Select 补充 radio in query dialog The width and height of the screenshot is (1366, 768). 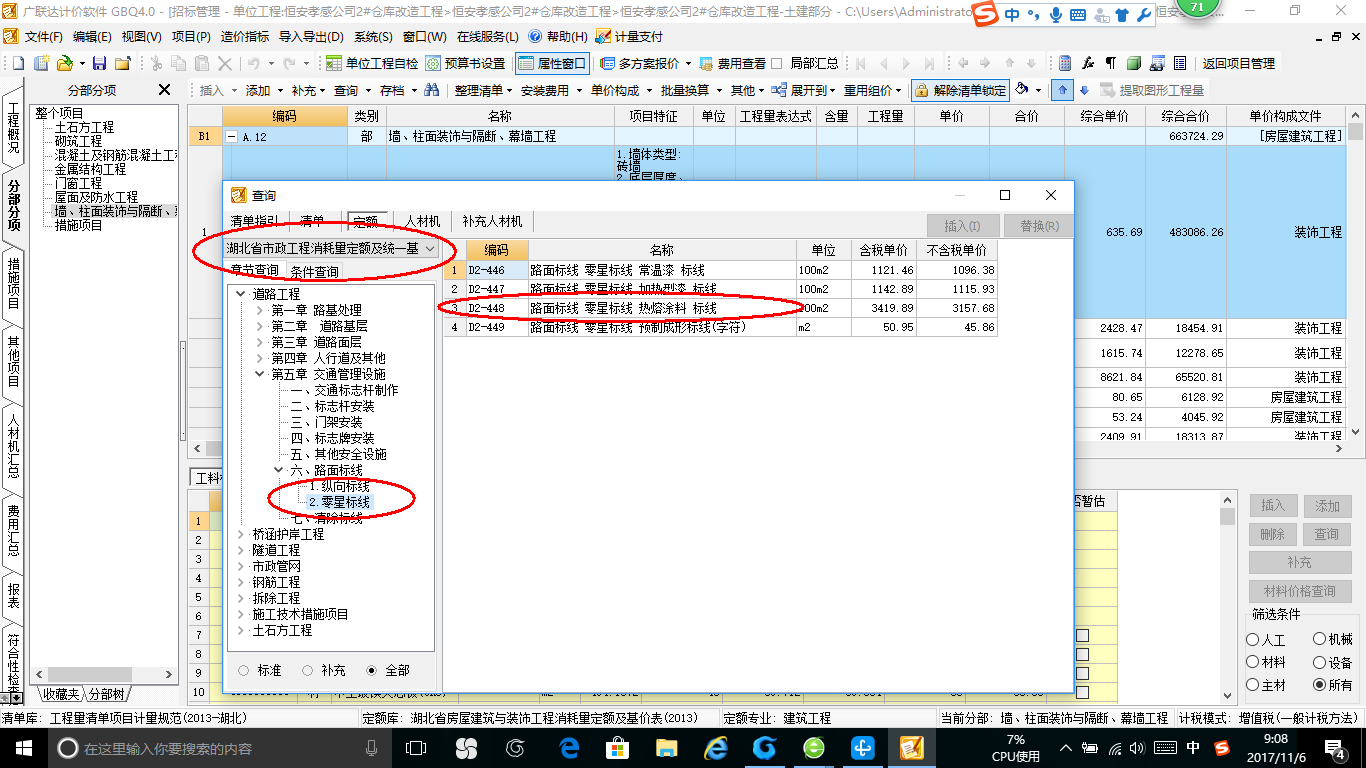point(308,671)
